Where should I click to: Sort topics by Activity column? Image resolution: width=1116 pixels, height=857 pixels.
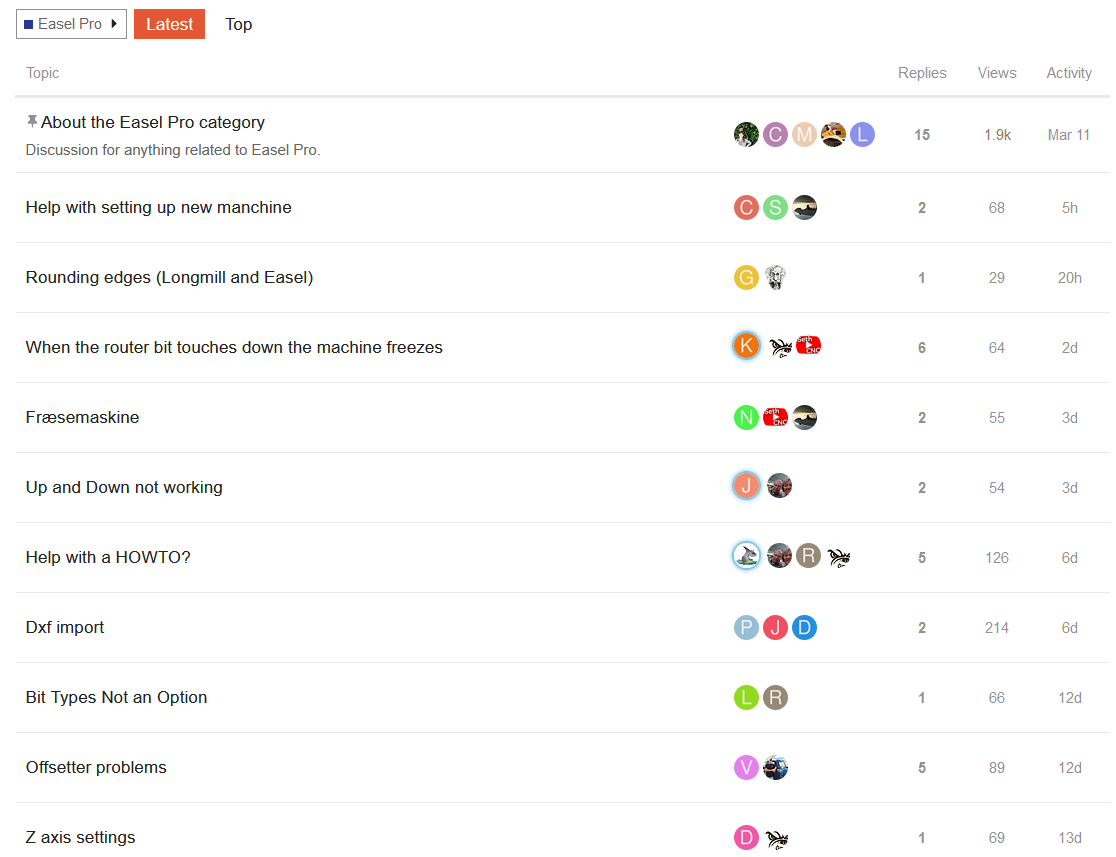1068,73
